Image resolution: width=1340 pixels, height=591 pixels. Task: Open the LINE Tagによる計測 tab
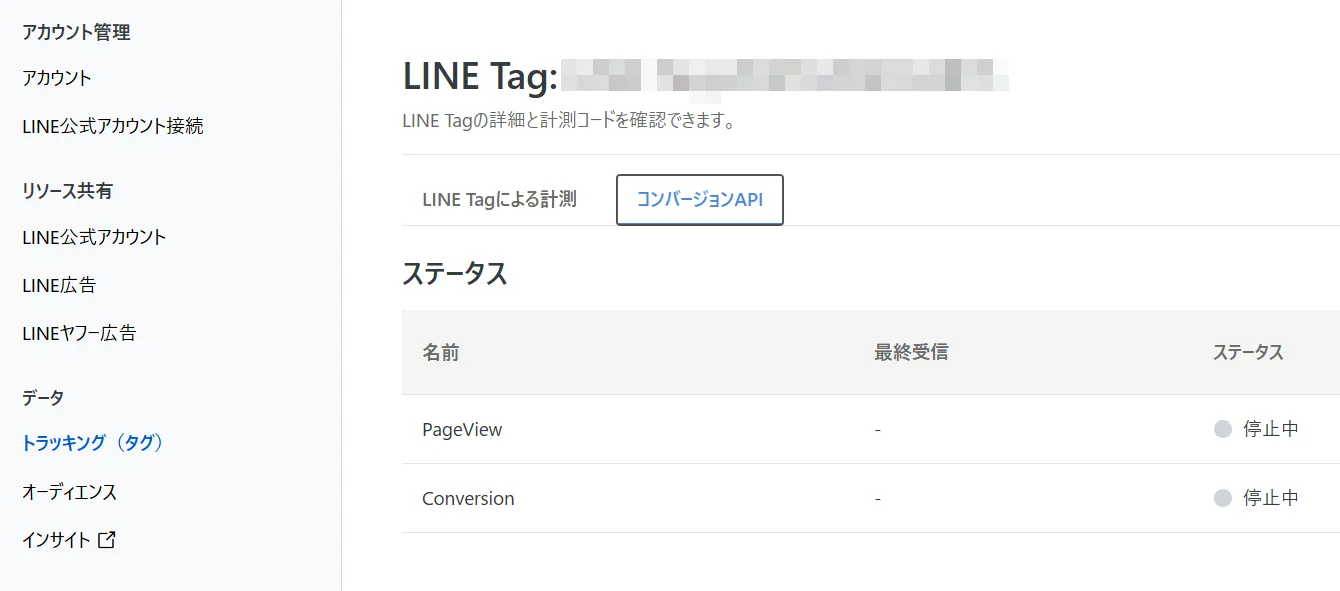coord(499,200)
